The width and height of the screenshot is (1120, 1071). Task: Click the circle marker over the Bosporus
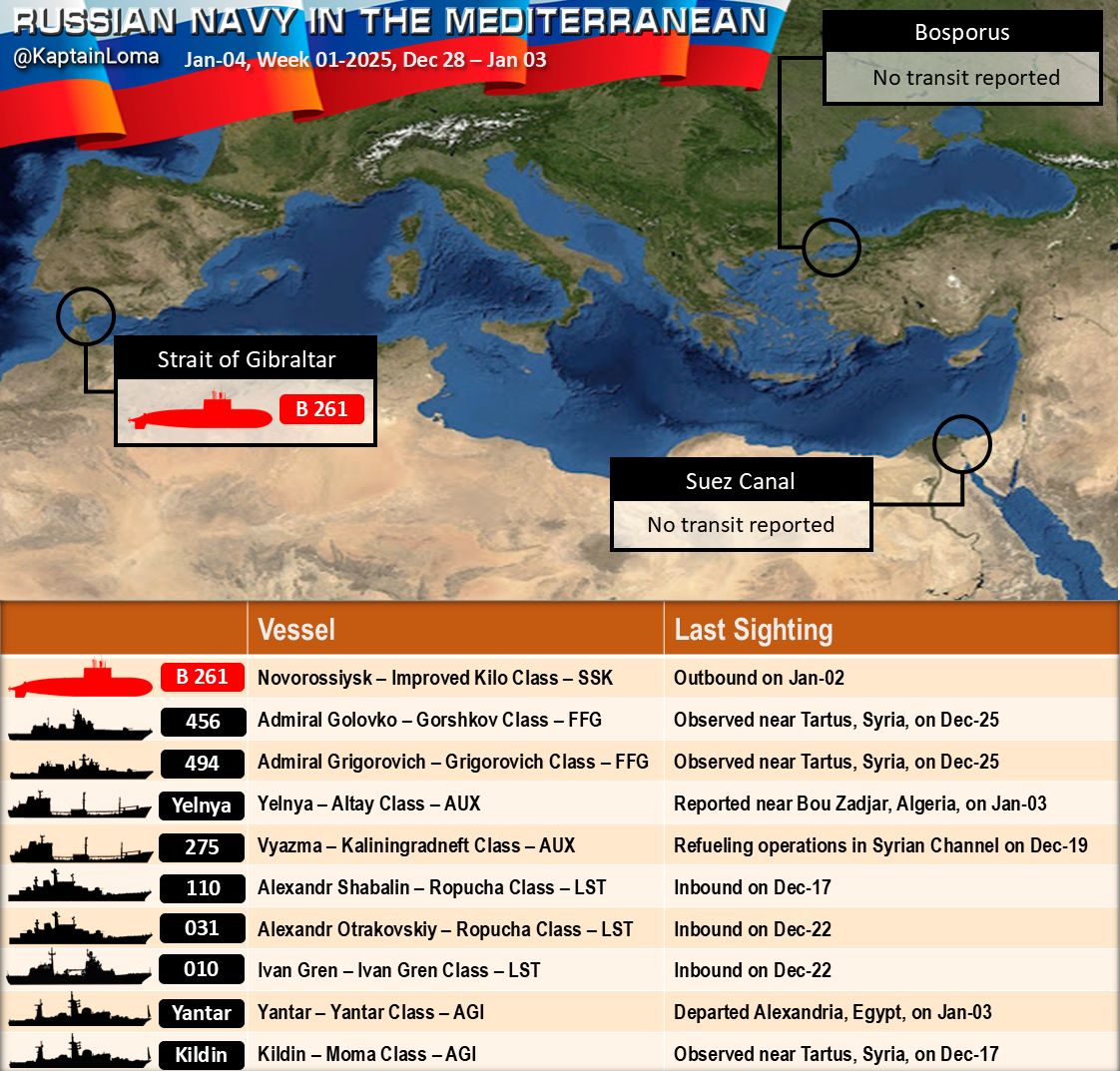click(x=831, y=248)
